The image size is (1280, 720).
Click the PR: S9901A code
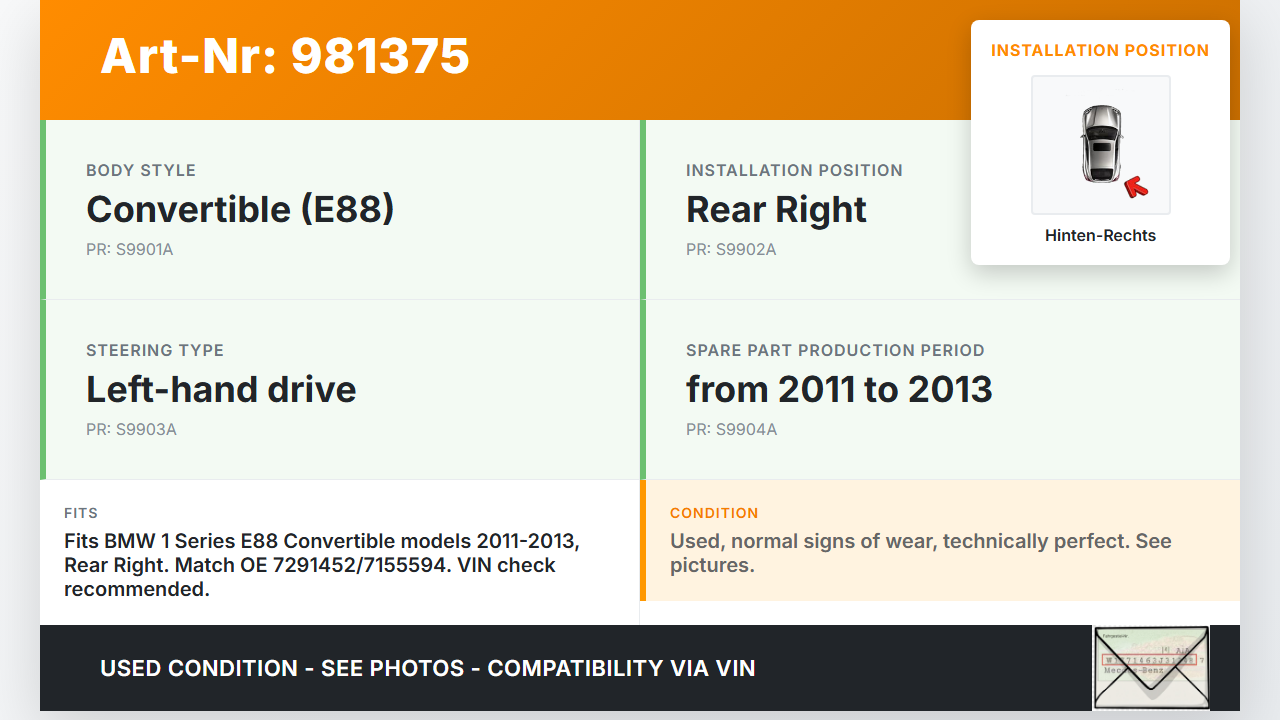pyautogui.click(x=130, y=250)
